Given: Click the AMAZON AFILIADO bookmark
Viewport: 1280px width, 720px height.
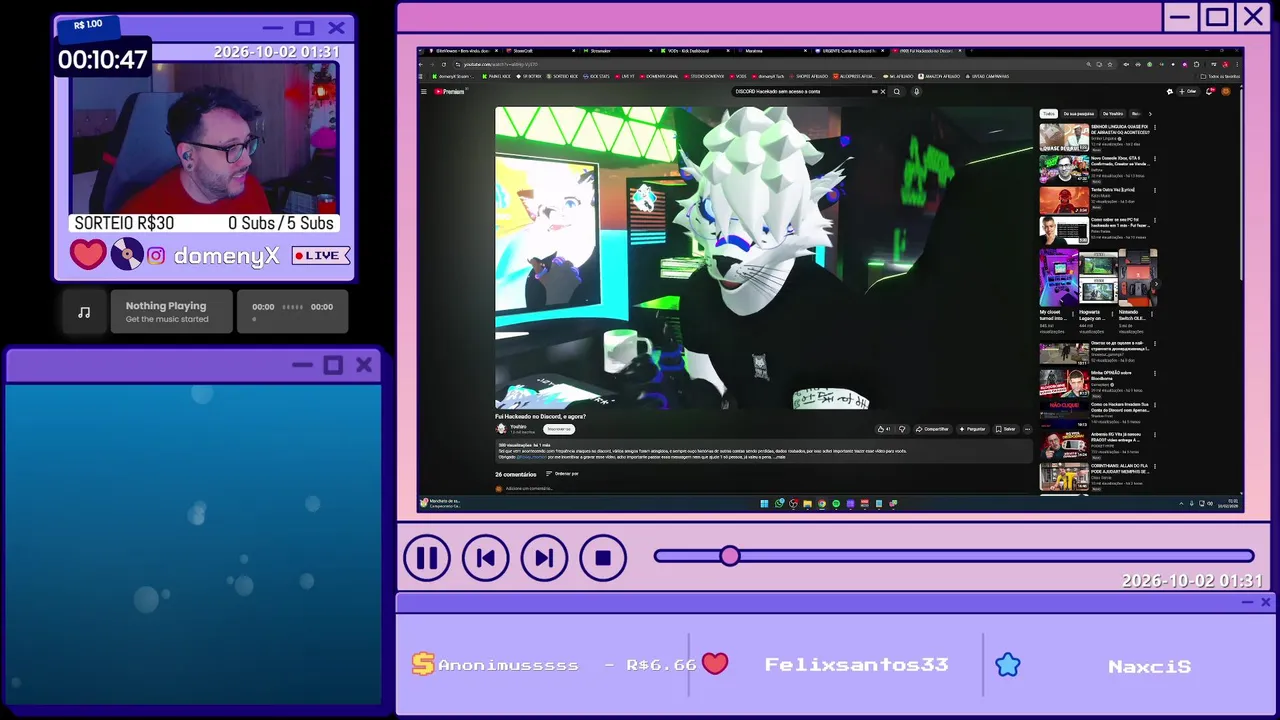Looking at the screenshot, I should pyautogui.click(x=939, y=76).
